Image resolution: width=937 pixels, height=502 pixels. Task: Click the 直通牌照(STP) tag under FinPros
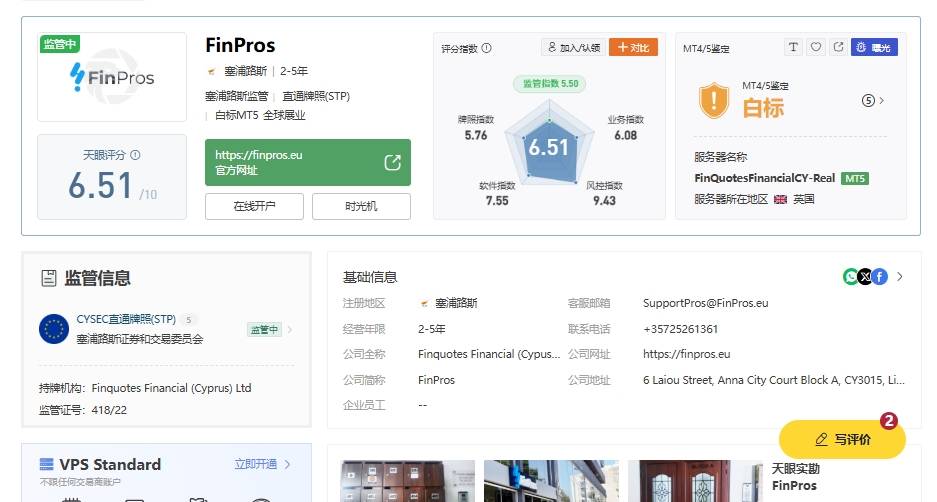coord(316,96)
